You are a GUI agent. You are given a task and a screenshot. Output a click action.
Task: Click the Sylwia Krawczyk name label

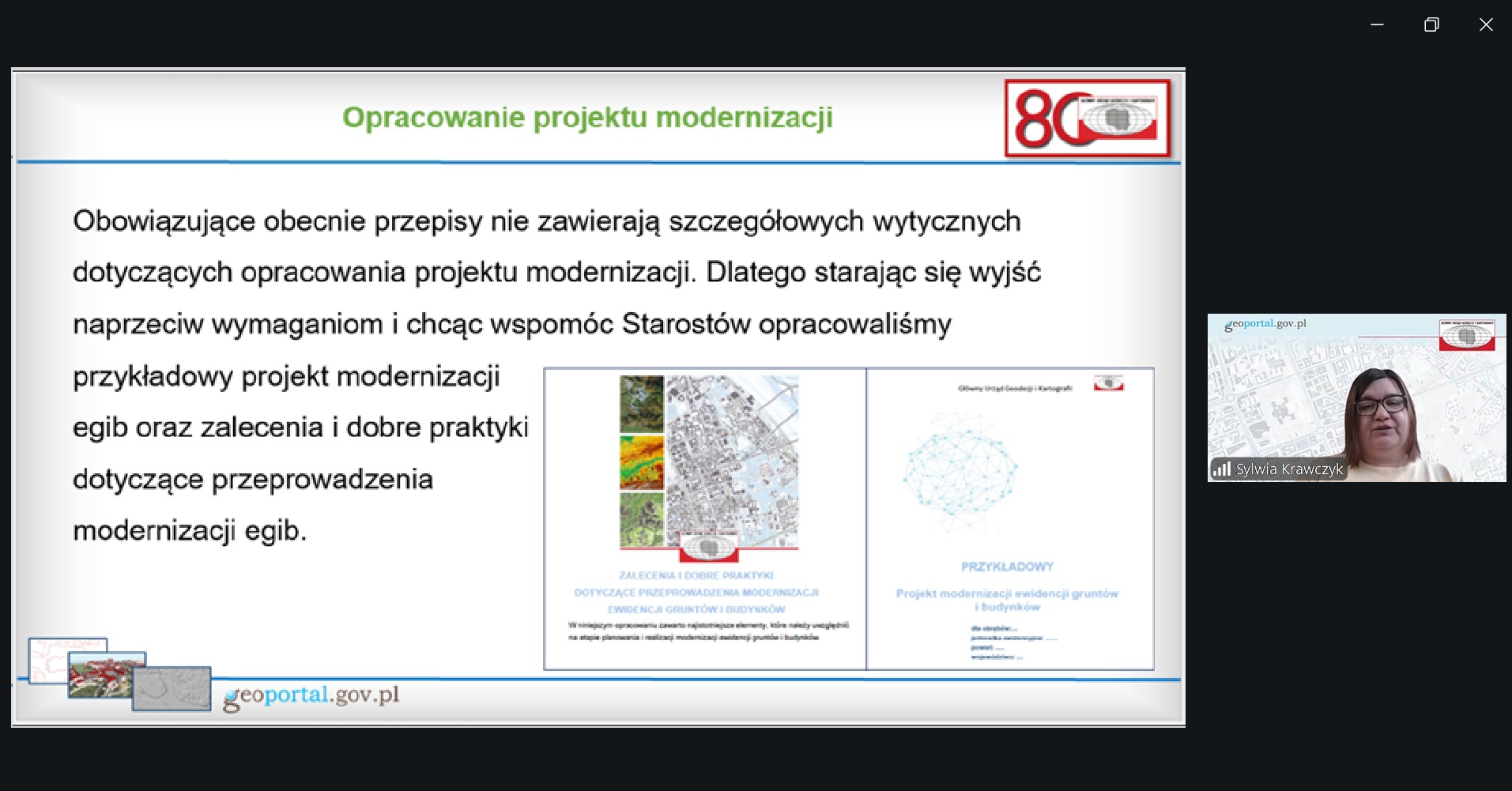click(1289, 469)
